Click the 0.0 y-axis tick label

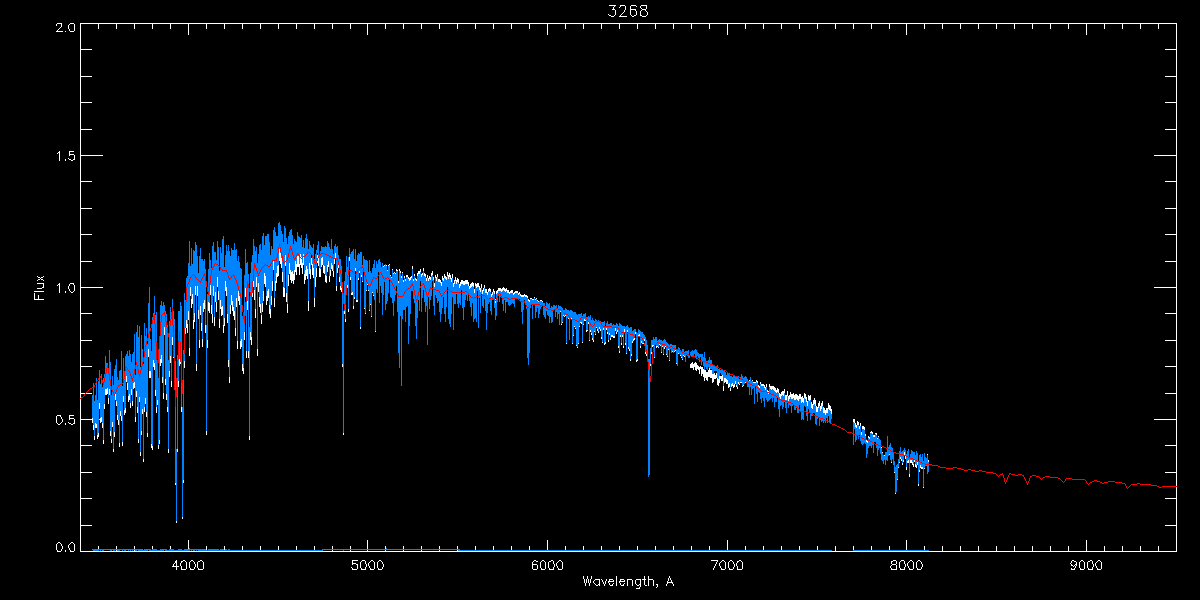[64, 548]
